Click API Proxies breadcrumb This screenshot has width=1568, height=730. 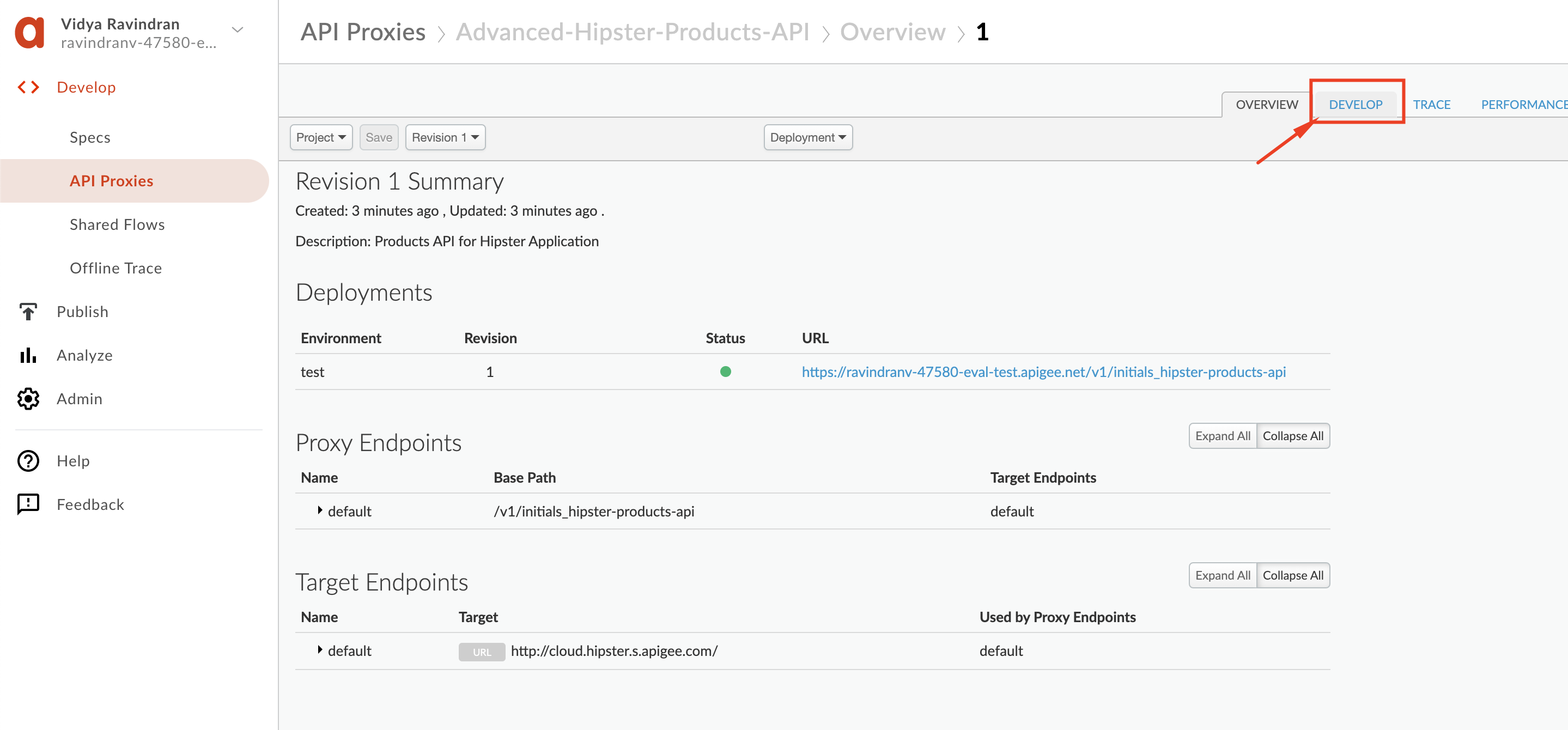[x=363, y=32]
